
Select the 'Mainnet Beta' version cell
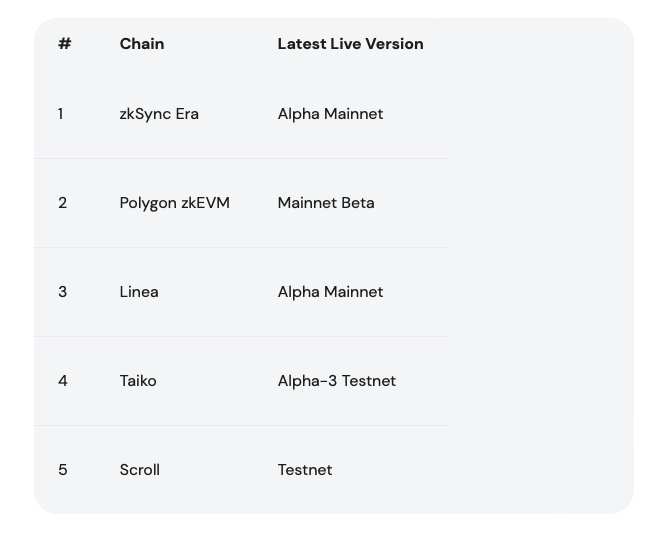(326, 203)
